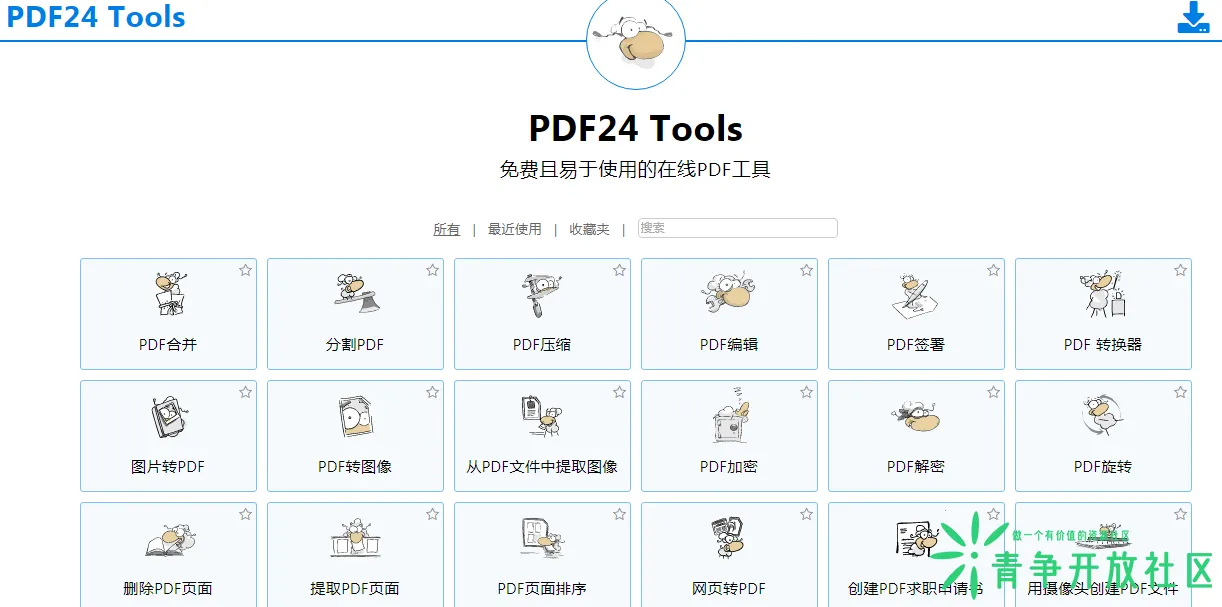Open the 提取PDF页面 icon
Viewport: 1222px width, 607px height.
point(355,539)
